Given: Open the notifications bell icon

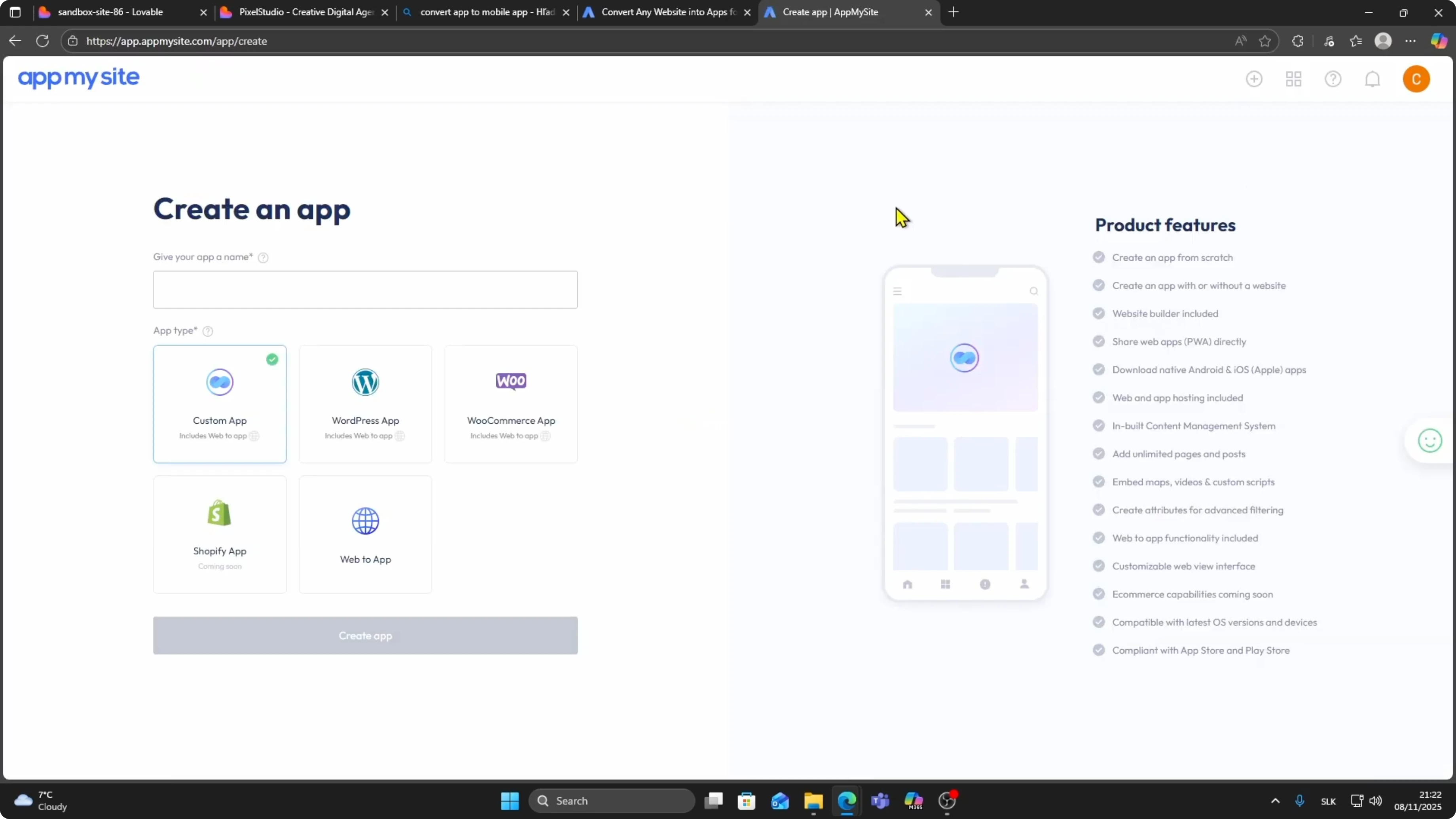Looking at the screenshot, I should 1373,79.
